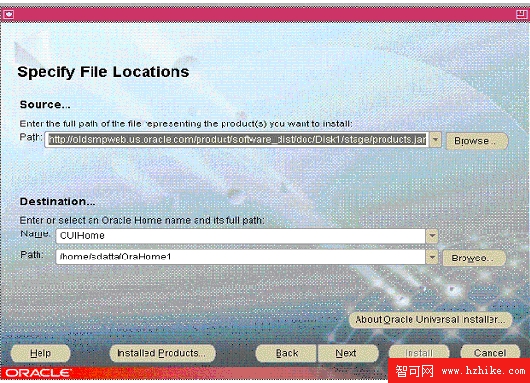Click the Specify File Locations heading
Image resolution: width=530 pixels, height=383 pixels.
tap(103, 72)
